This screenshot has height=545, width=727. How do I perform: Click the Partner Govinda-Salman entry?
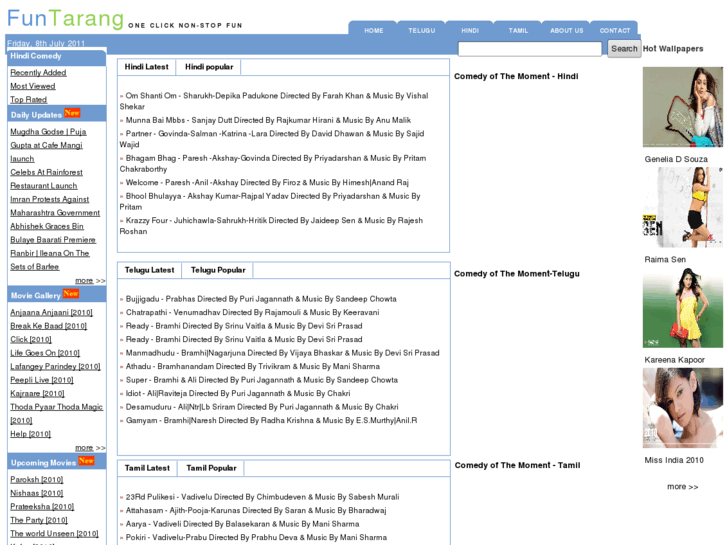[x=272, y=139]
